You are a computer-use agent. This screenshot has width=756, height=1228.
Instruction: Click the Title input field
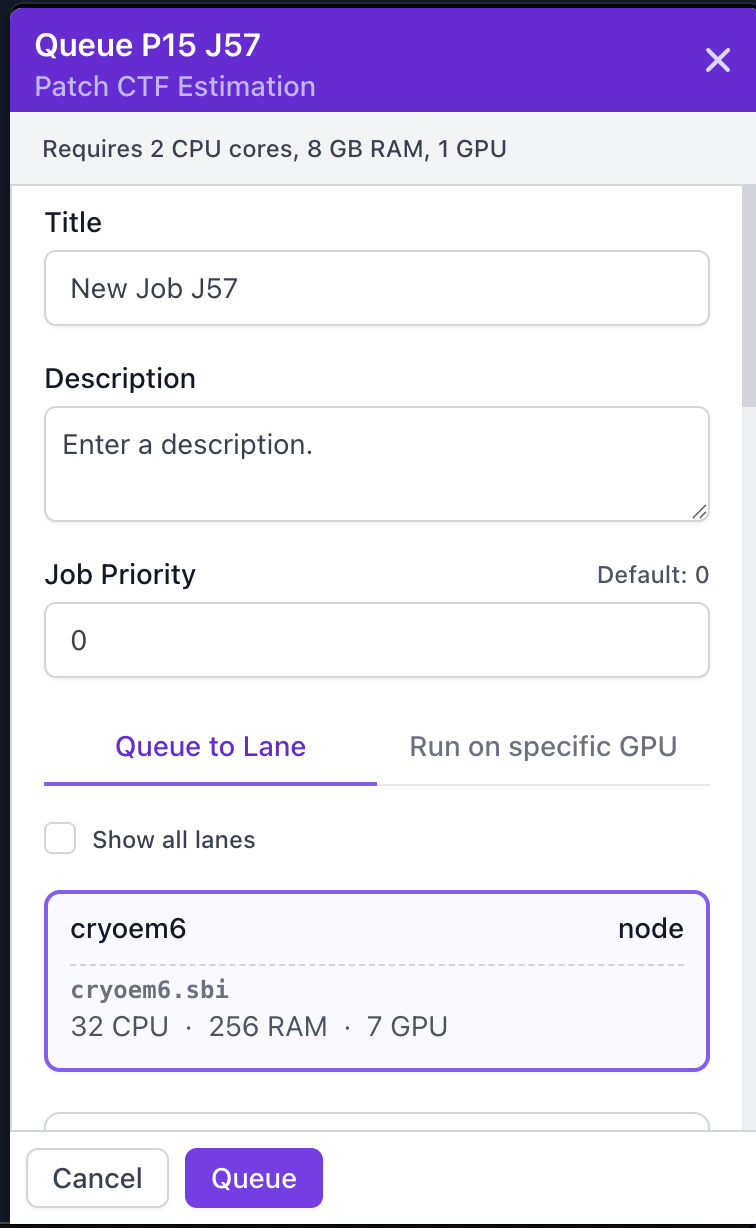376,289
